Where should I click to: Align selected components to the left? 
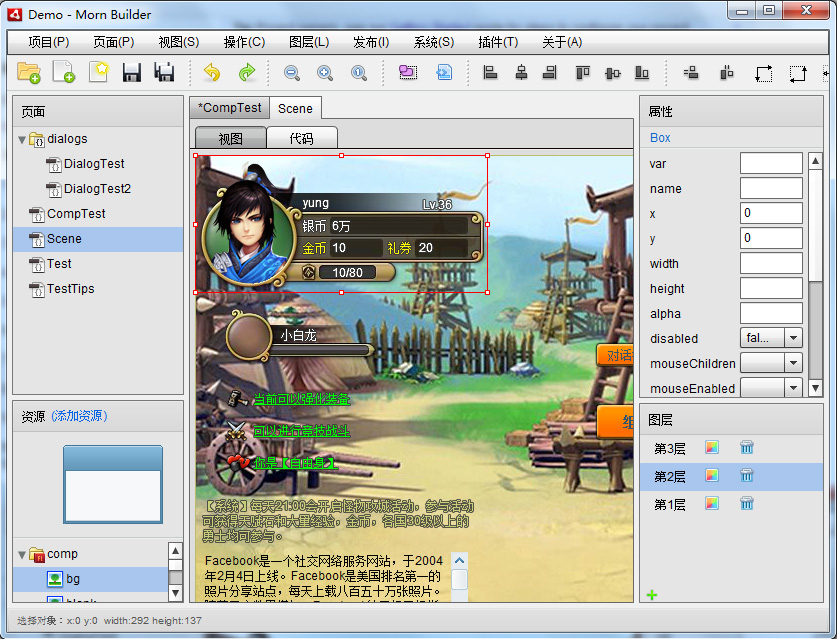[490, 72]
